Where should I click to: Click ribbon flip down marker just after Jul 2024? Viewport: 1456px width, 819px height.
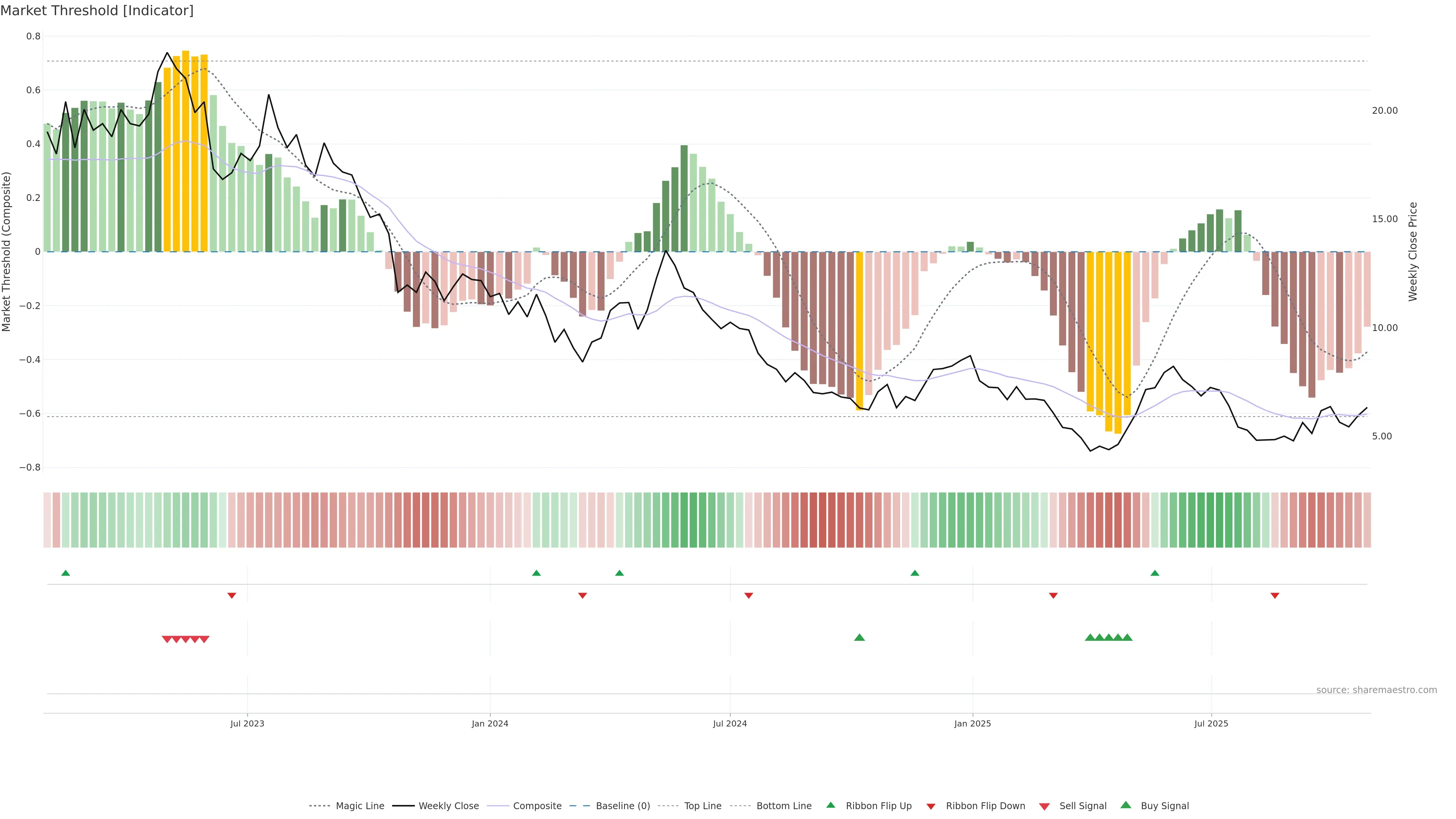click(748, 596)
